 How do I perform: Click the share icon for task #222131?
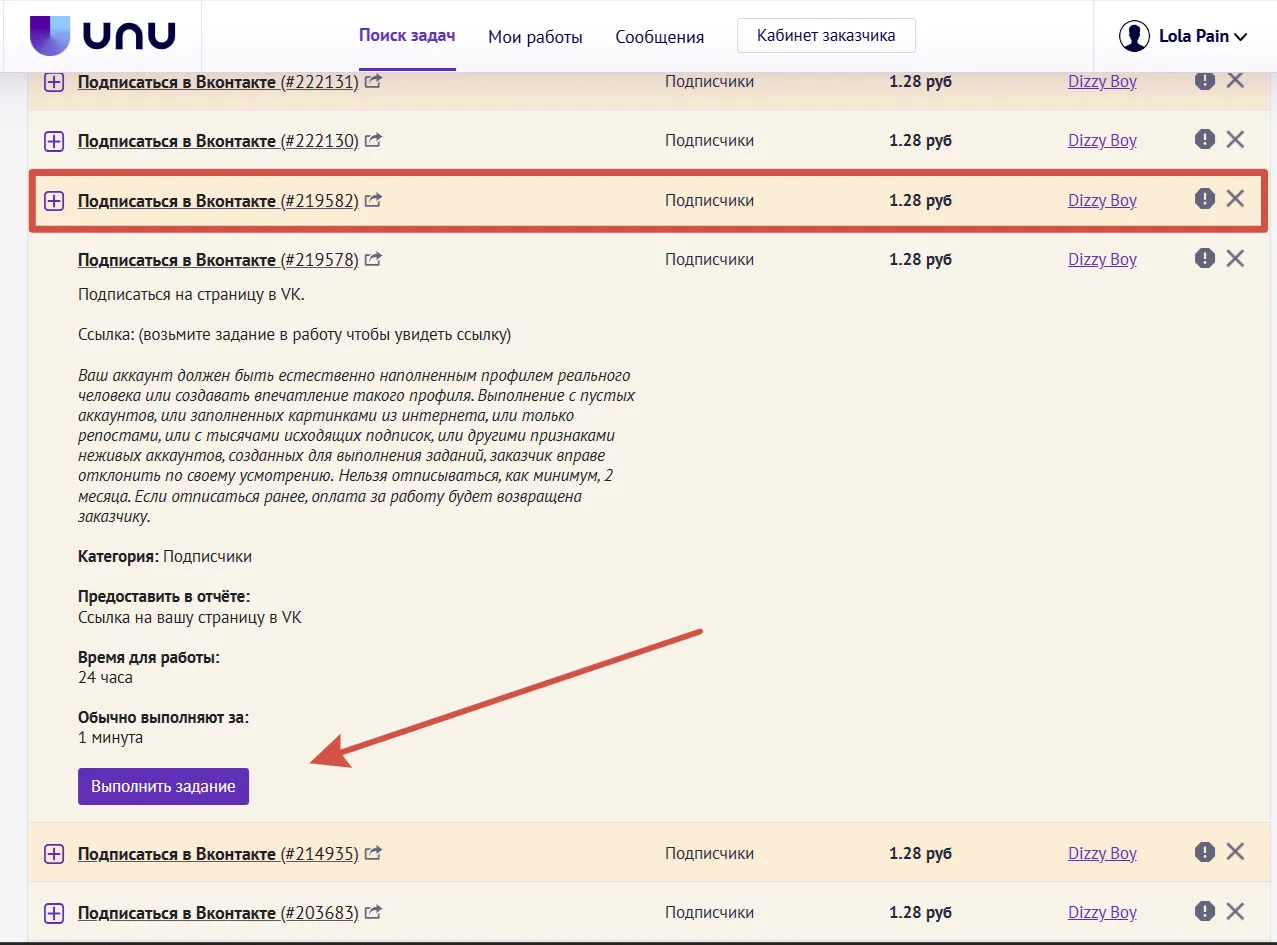click(x=373, y=82)
